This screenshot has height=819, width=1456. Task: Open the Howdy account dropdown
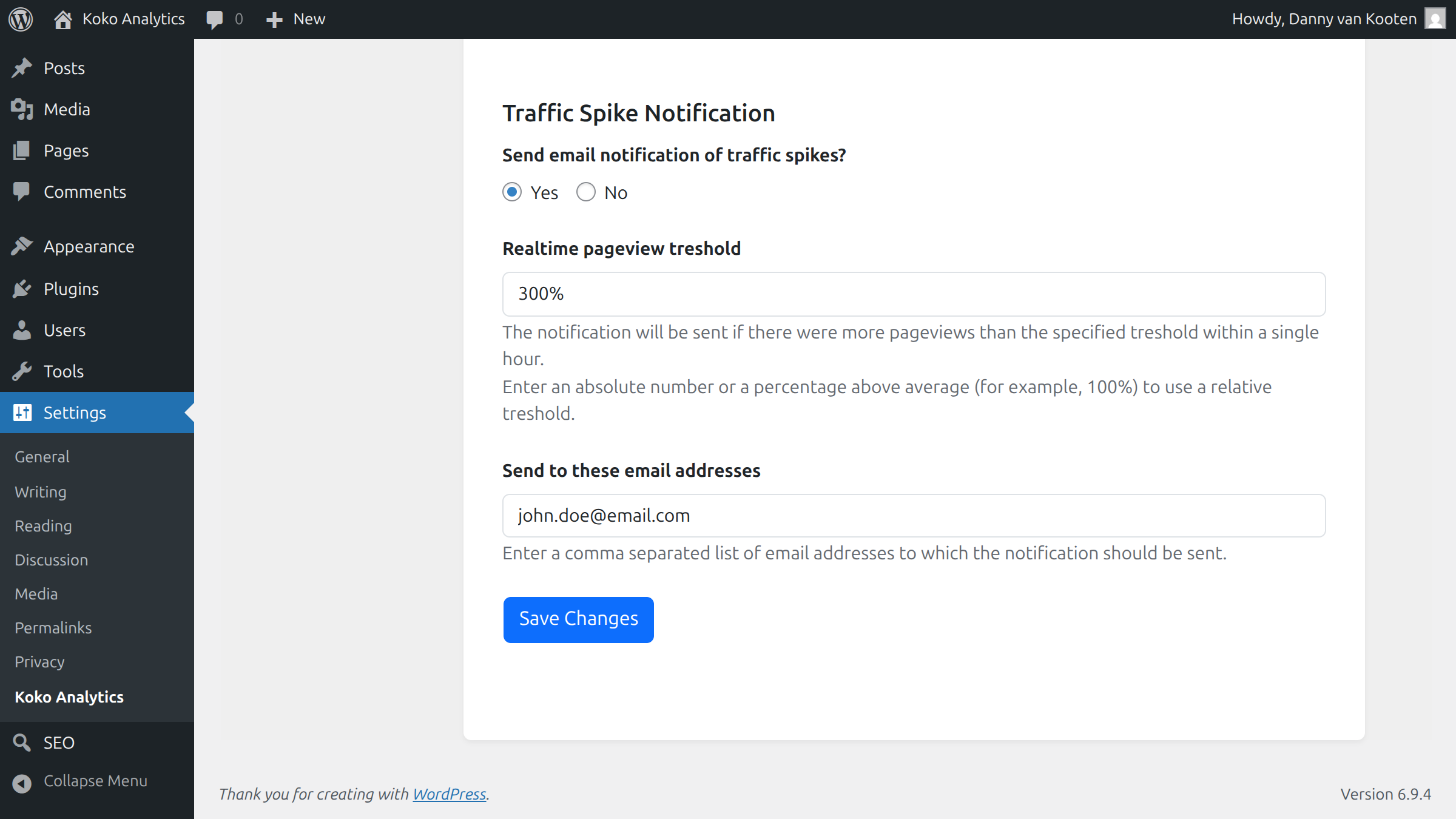1324,19
